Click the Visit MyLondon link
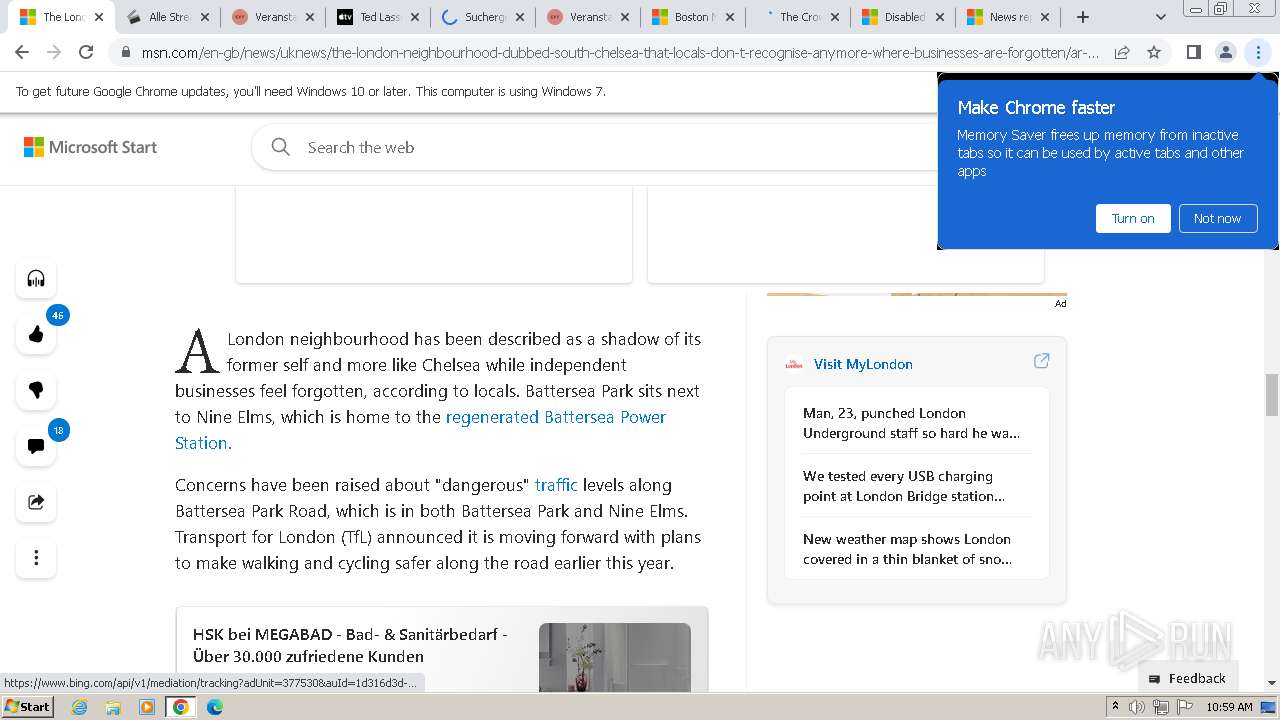 point(863,364)
